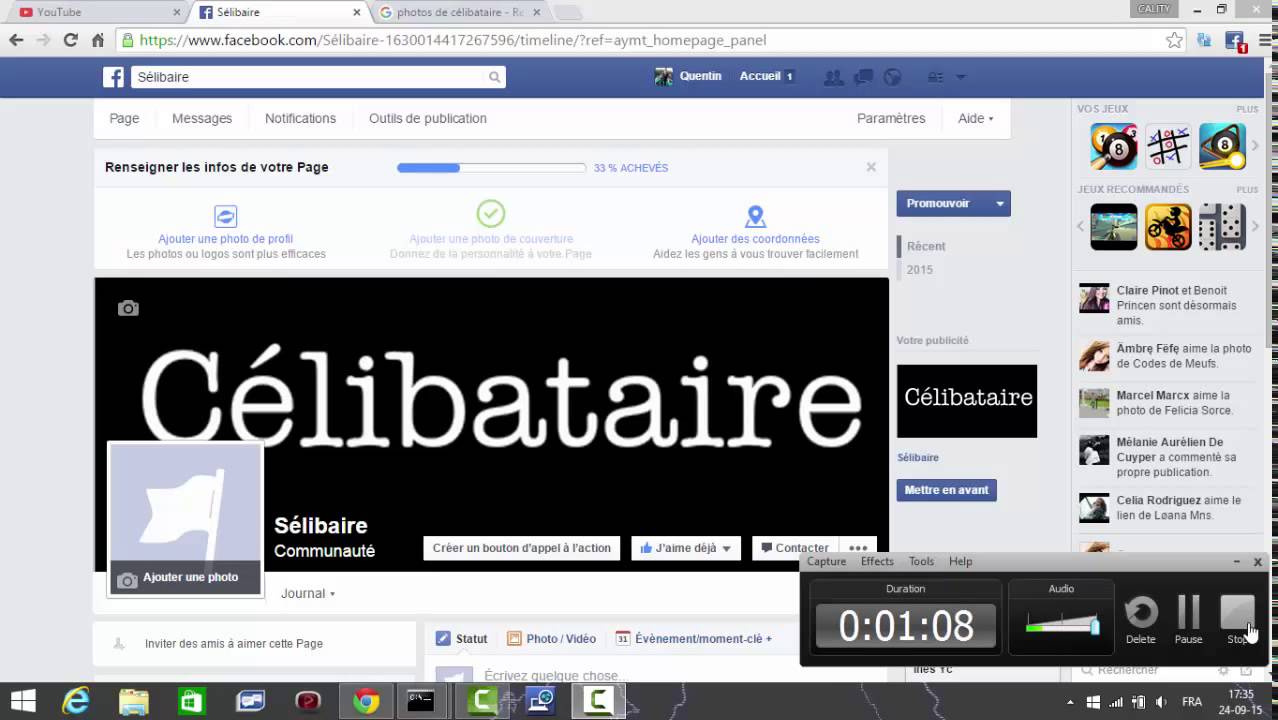Viewport: 1278px width, 720px height.
Task: Click the Chrome address bar URL
Action: pyautogui.click(x=453, y=40)
